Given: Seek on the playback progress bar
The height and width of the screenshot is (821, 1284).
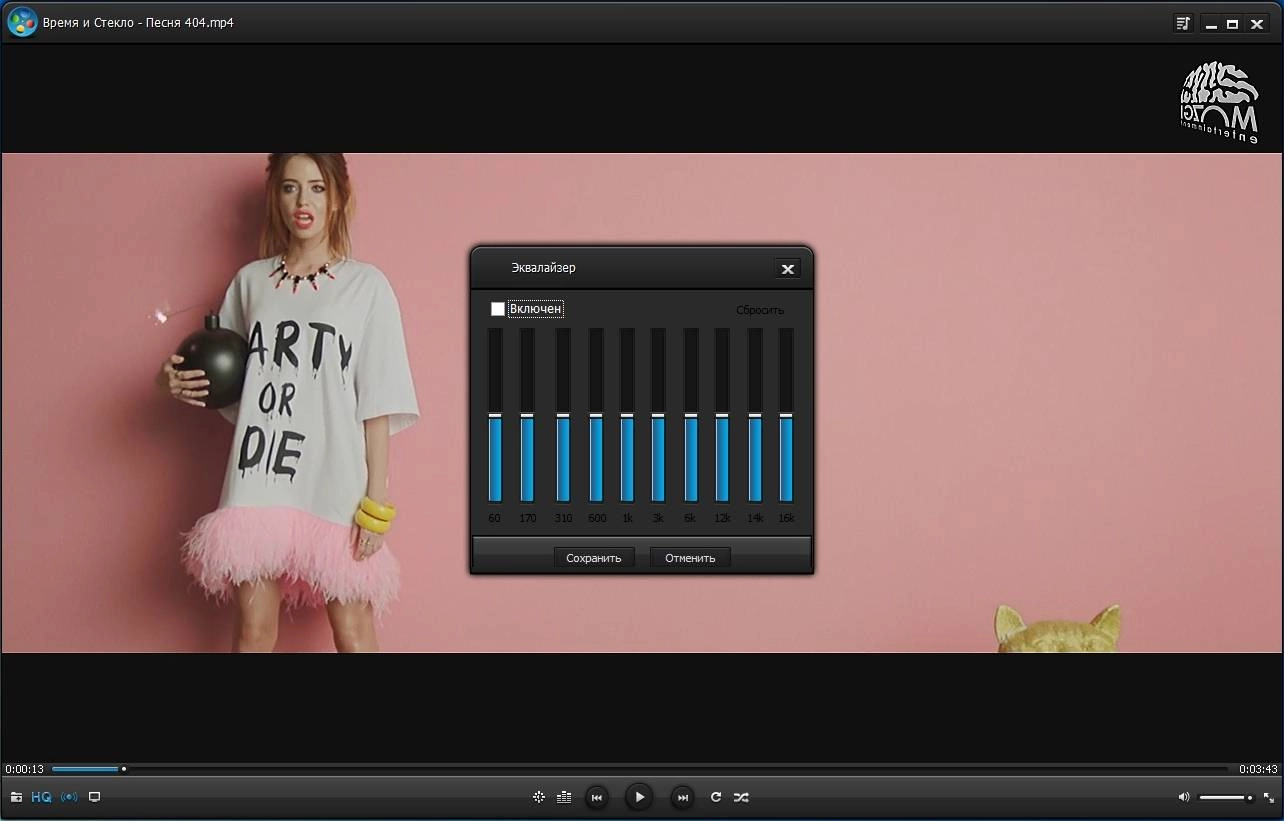Looking at the screenshot, I should (x=640, y=769).
